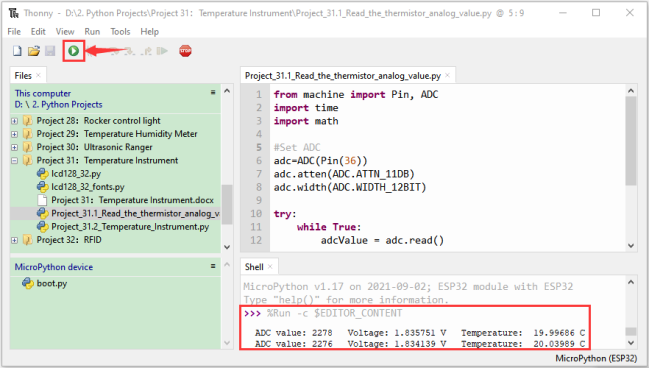Select Project 32 folder icon
This screenshot has width=650, height=368.
28,240
